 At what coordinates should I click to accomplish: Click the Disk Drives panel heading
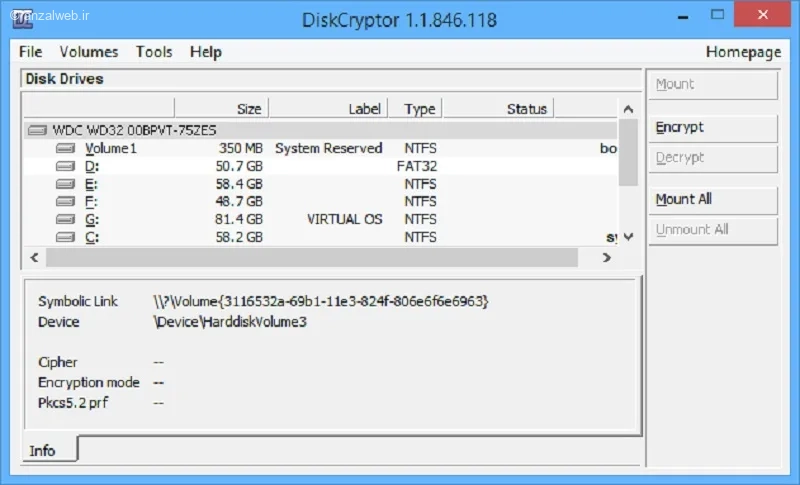[64, 79]
